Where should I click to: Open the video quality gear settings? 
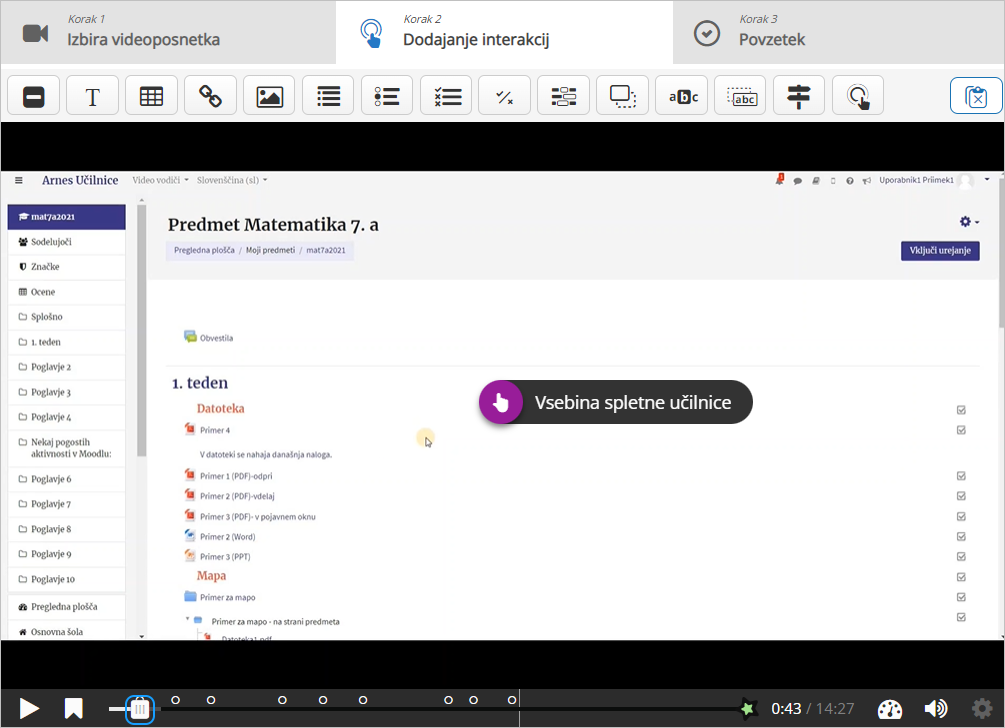point(982,709)
